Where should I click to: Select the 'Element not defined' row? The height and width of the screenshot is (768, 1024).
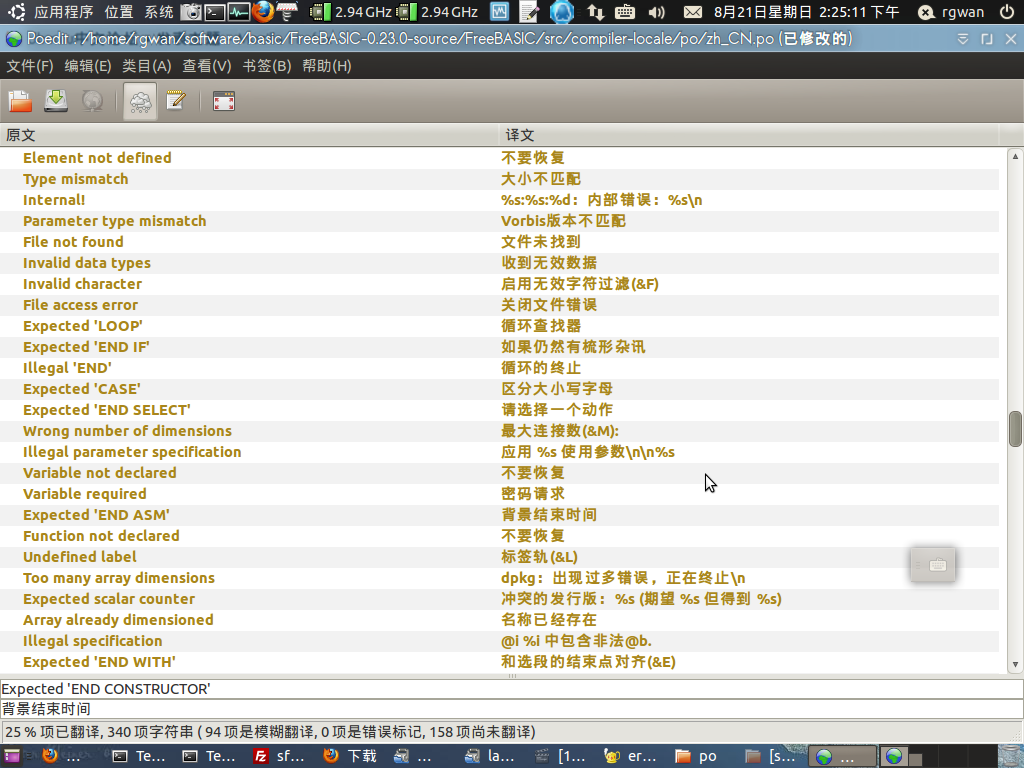tap(499, 158)
